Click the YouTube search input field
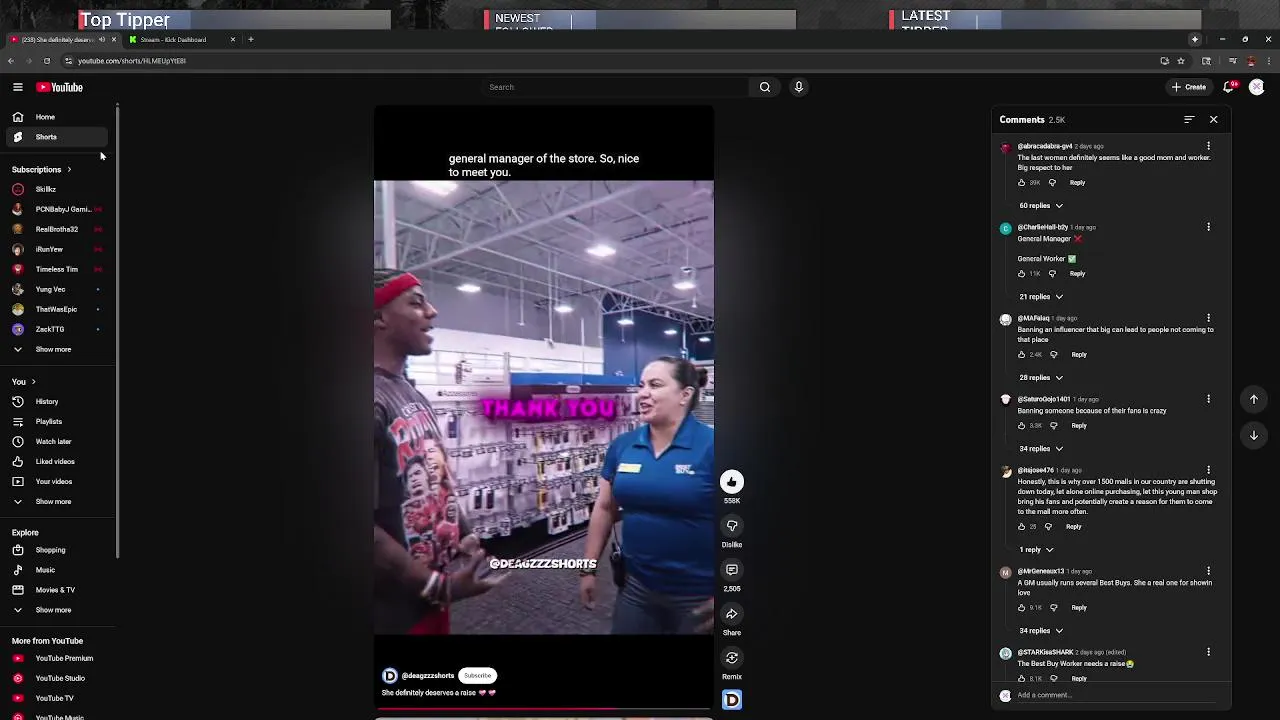The width and height of the screenshot is (1280, 720). click(615, 87)
